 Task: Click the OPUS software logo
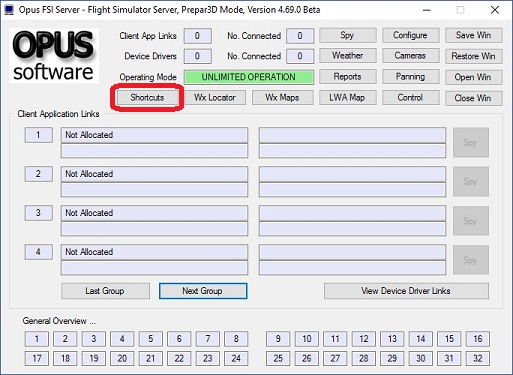coord(54,56)
